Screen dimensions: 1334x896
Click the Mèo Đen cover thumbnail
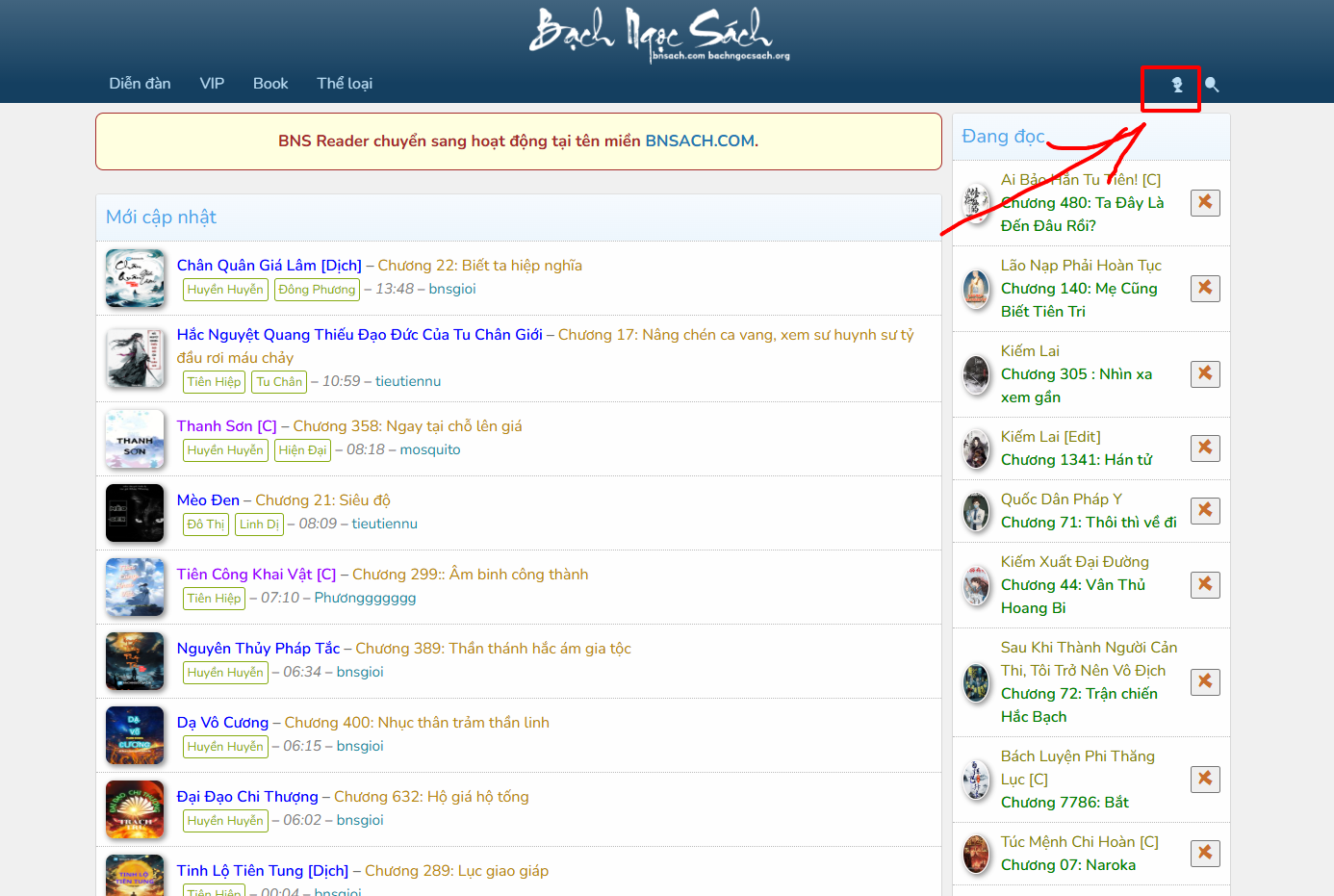click(x=135, y=513)
